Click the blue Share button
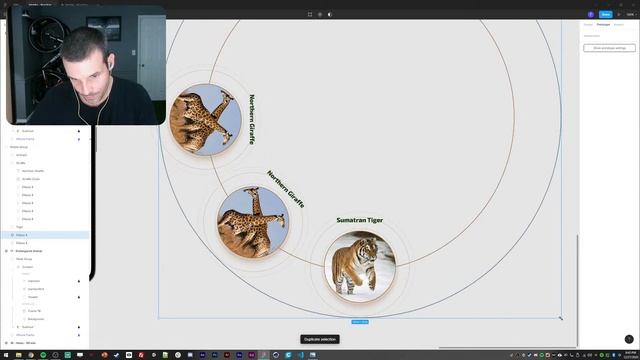Image resolution: width=640 pixels, height=360 pixels. [606, 14]
